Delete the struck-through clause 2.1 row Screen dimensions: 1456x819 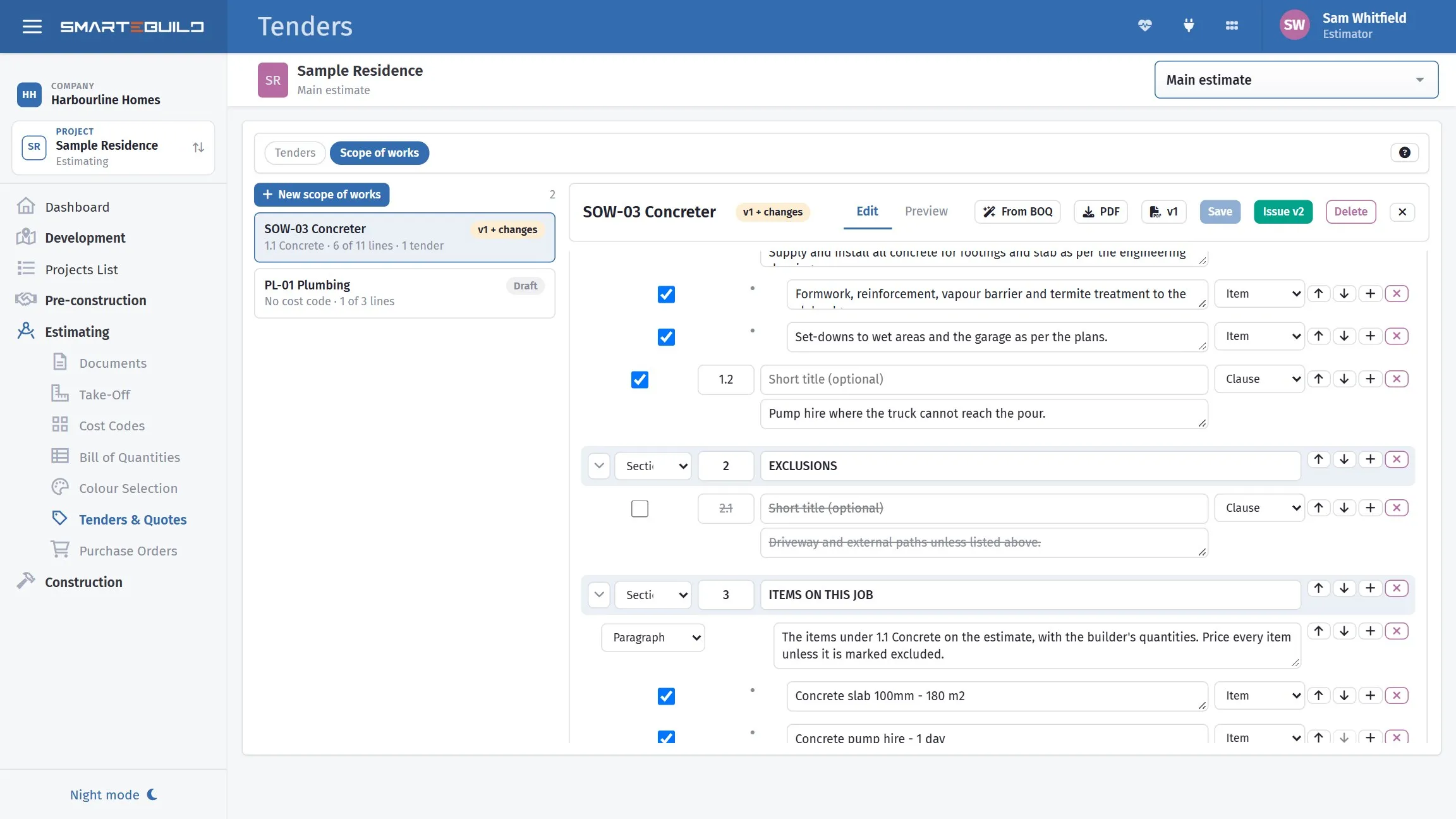[x=1397, y=508]
